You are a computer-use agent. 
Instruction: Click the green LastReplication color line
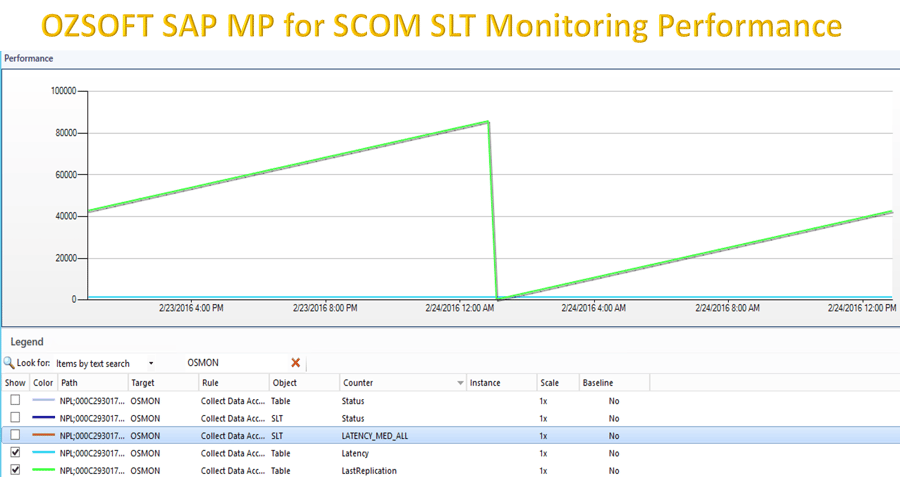[x=44, y=470]
